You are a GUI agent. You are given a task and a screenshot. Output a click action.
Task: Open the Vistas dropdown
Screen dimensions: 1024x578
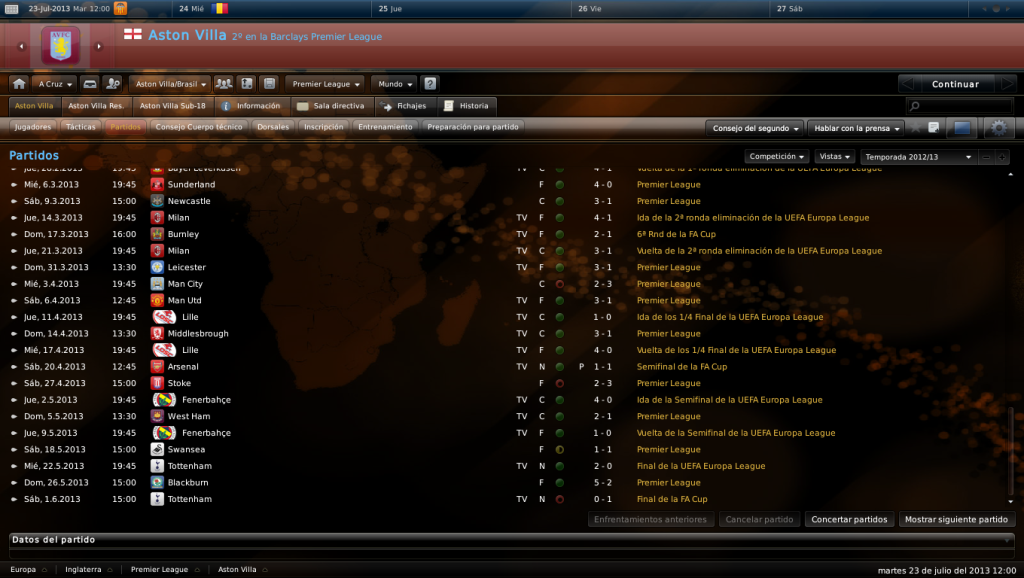coord(834,157)
